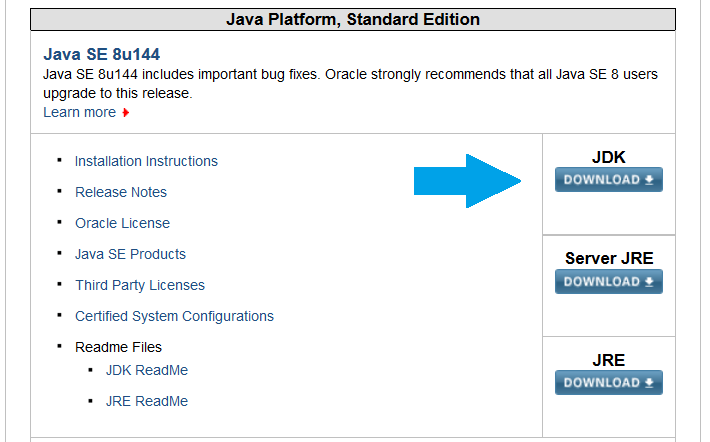Click the bug fixes description paragraph

click(350, 83)
